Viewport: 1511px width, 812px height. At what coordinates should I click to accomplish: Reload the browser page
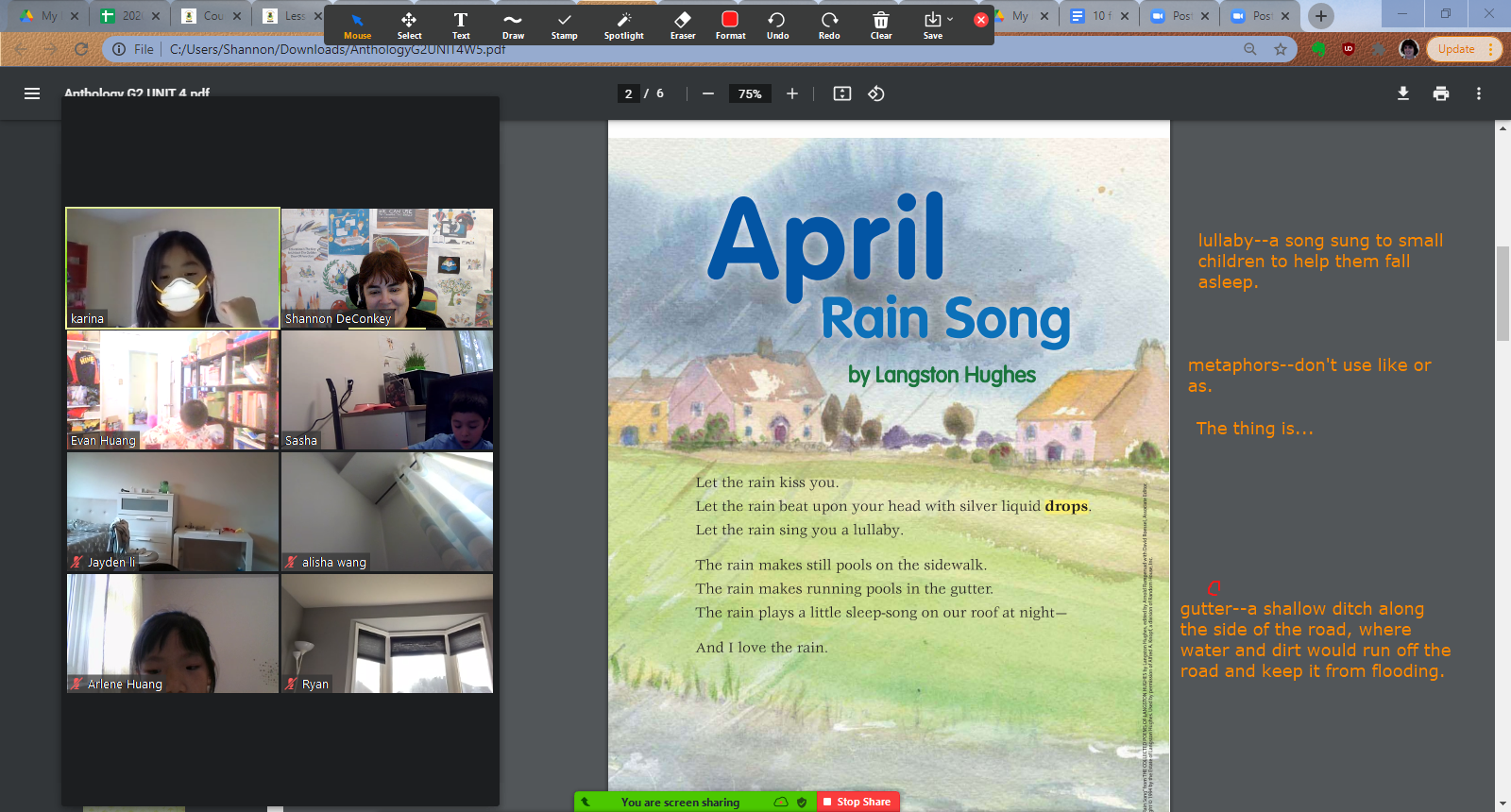coord(81,49)
